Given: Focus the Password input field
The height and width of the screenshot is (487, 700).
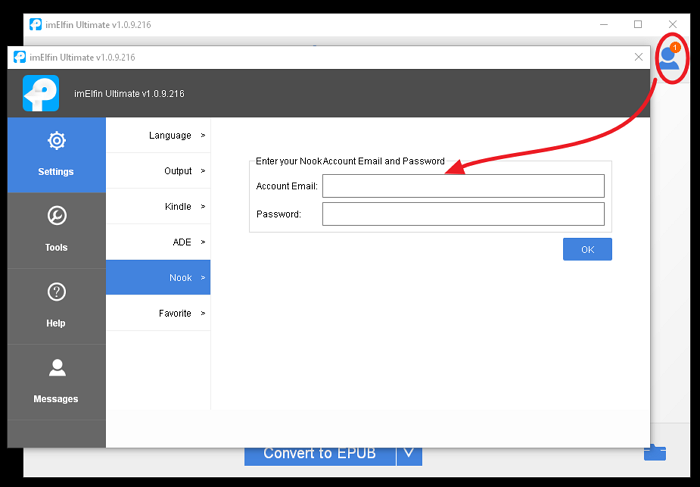Looking at the screenshot, I should pyautogui.click(x=463, y=214).
